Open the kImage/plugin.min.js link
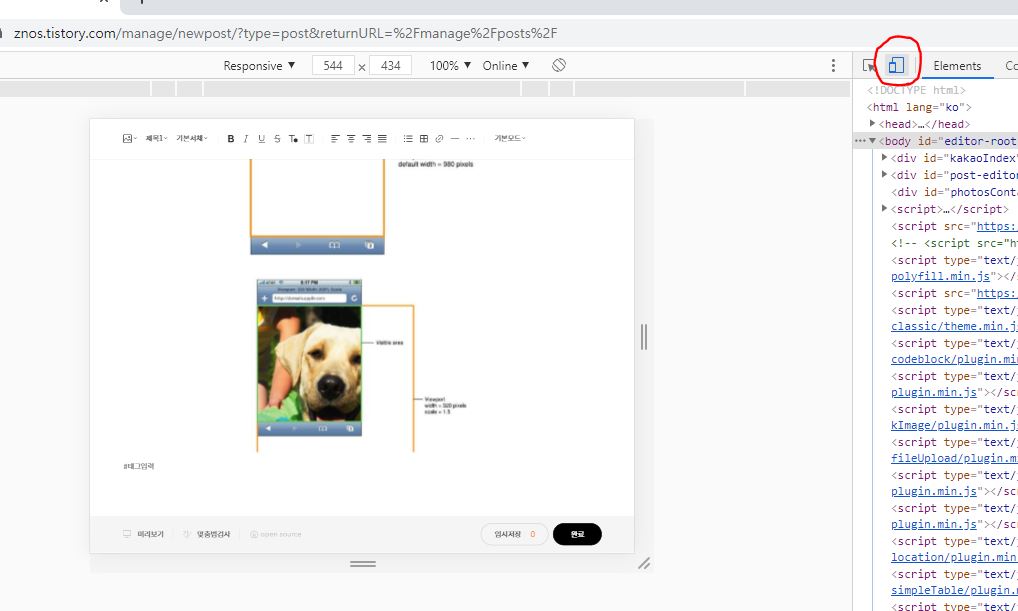This screenshot has height=611, width=1018. (954, 425)
